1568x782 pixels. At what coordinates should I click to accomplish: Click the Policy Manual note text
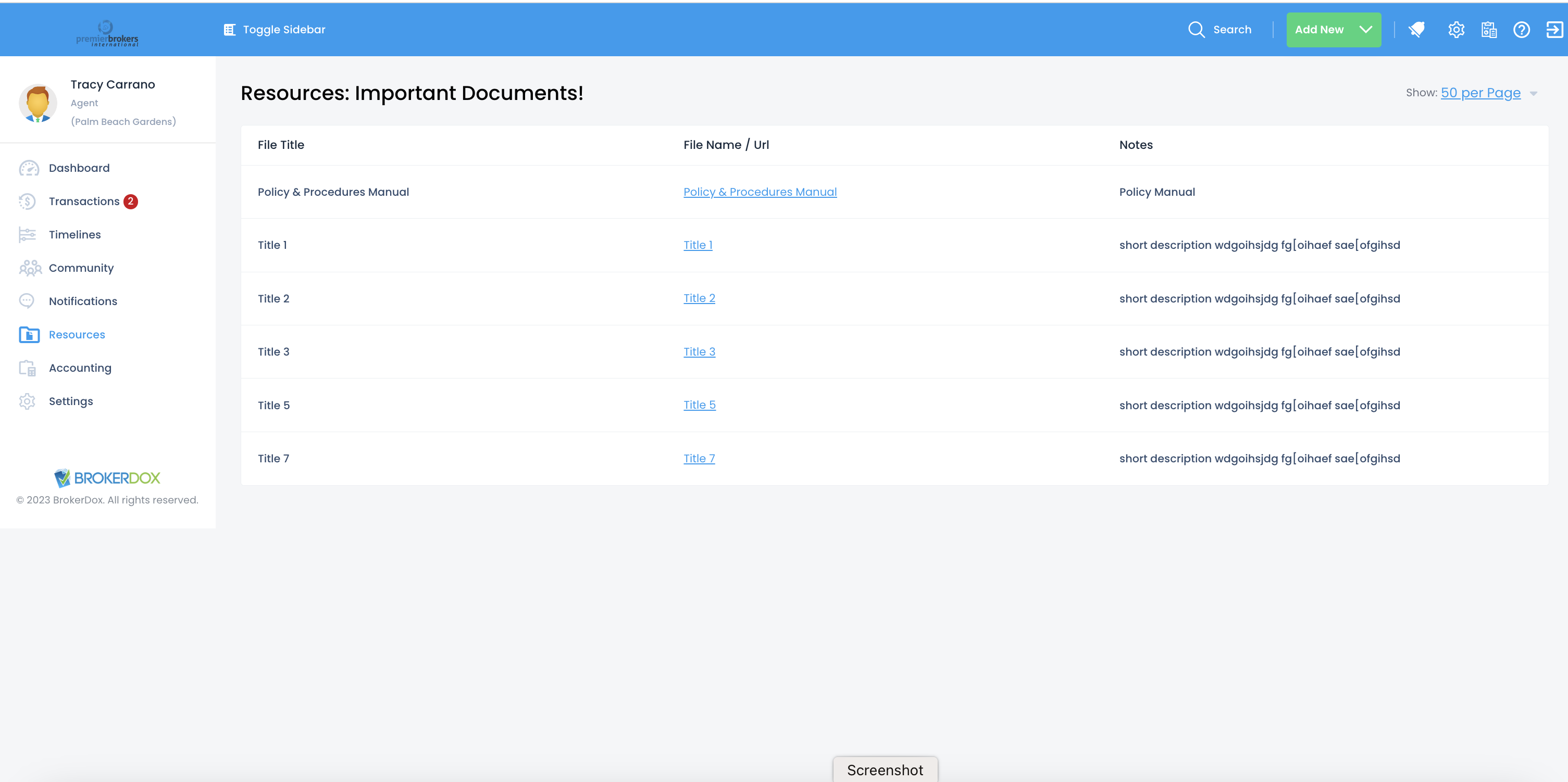coord(1156,192)
